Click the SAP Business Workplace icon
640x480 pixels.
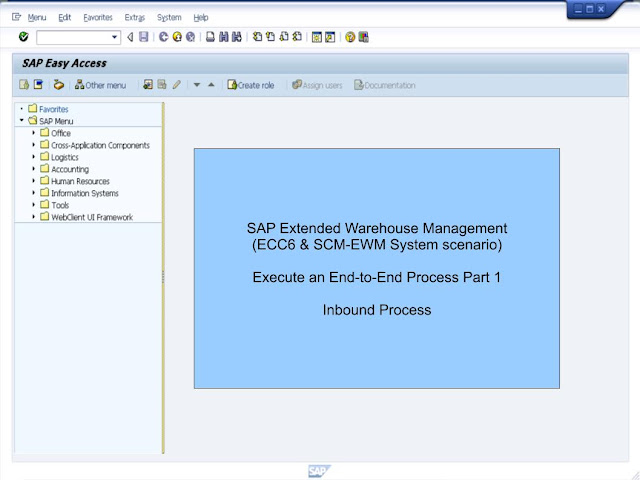59,84
